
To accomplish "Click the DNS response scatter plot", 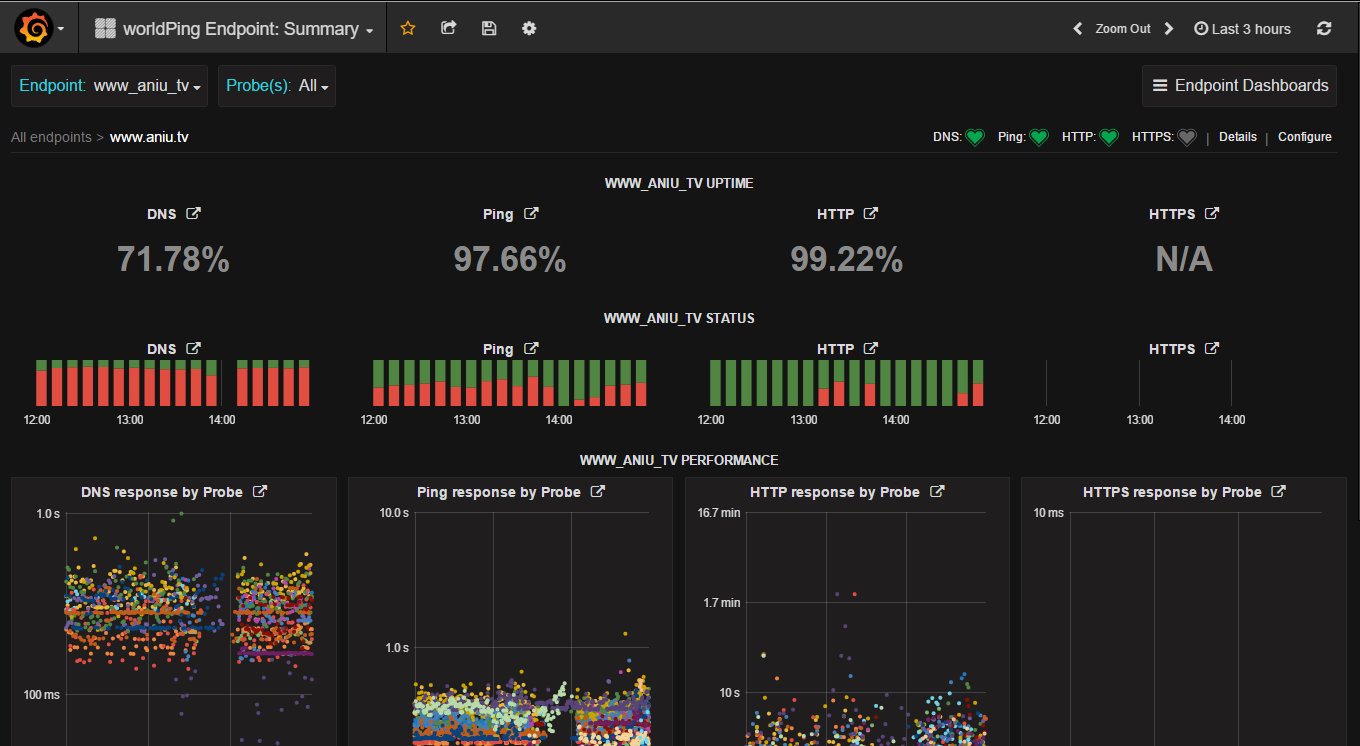I will click(189, 629).
